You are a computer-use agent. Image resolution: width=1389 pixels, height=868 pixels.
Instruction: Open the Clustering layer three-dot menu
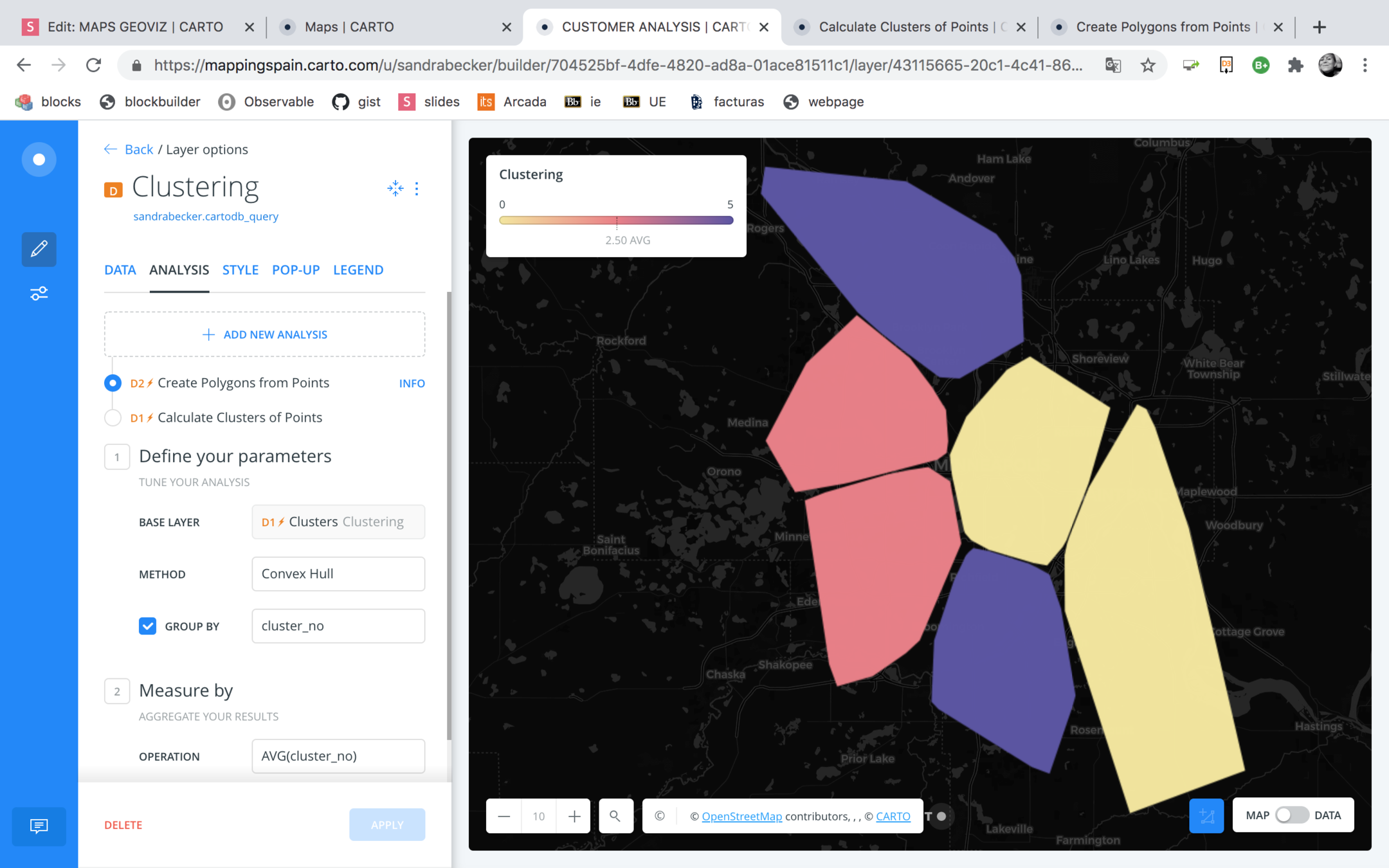point(417,188)
